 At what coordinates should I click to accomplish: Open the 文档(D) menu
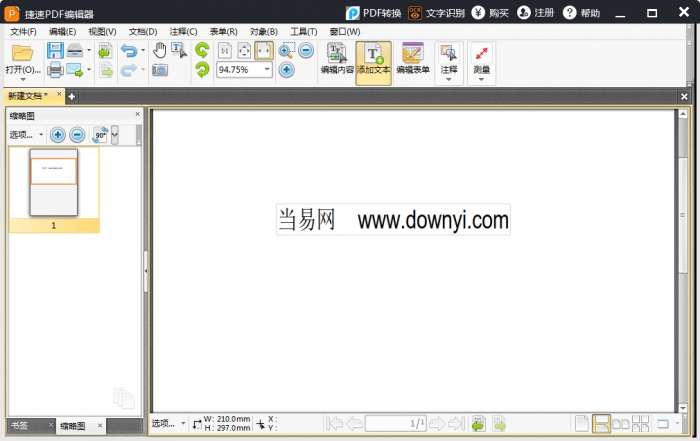point(143,32)
